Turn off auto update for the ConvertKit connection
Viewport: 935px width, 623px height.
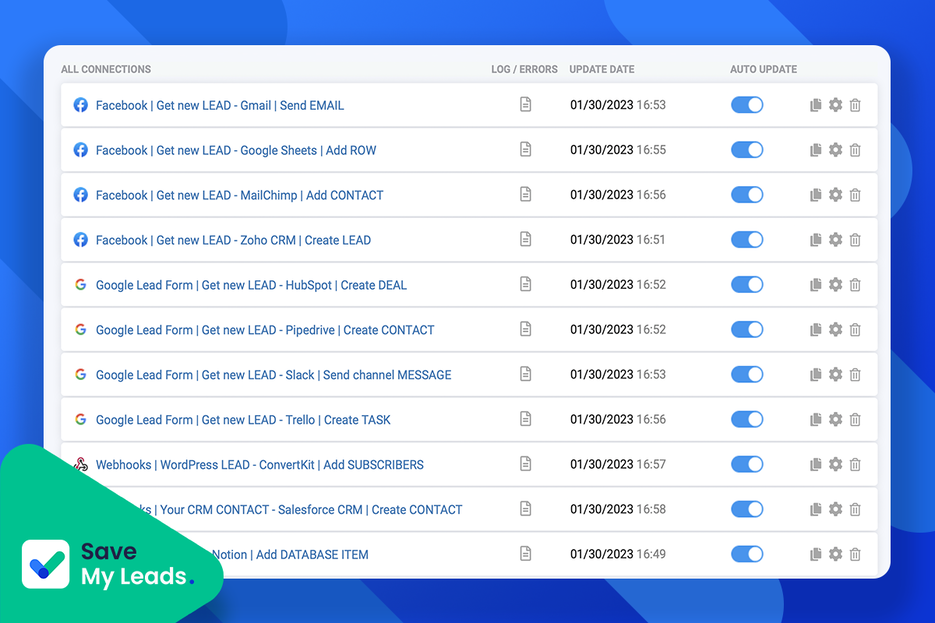point(747,464)
